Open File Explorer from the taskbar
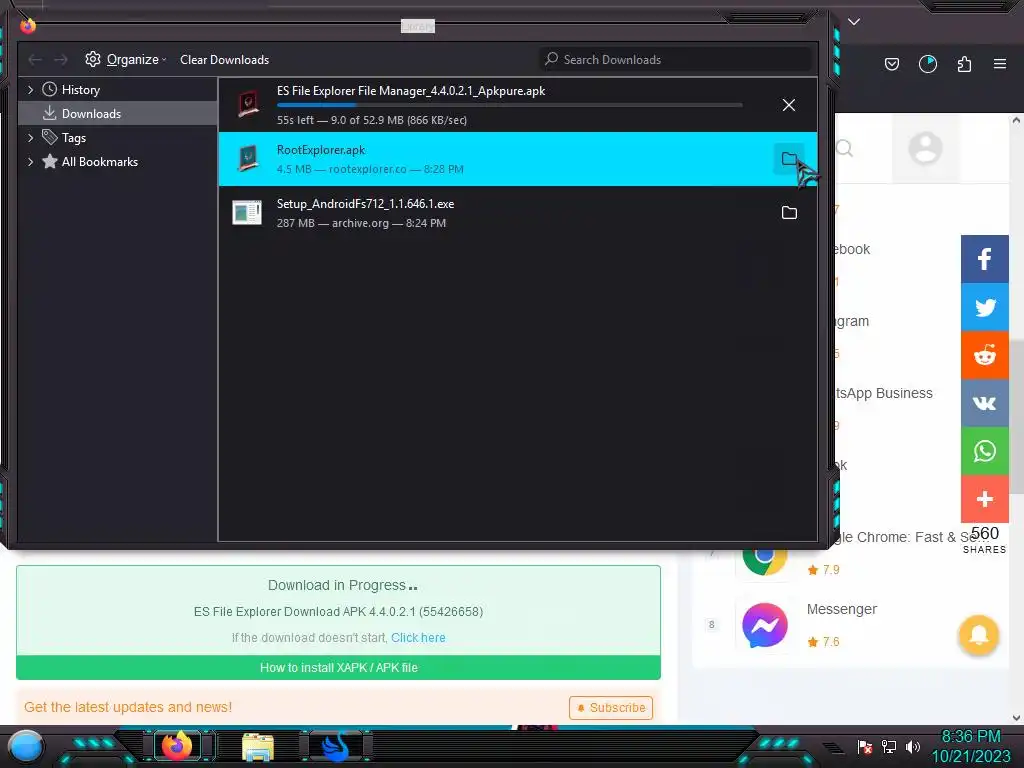This screenshot has height=768, width=1024. [x=257, y=747]
